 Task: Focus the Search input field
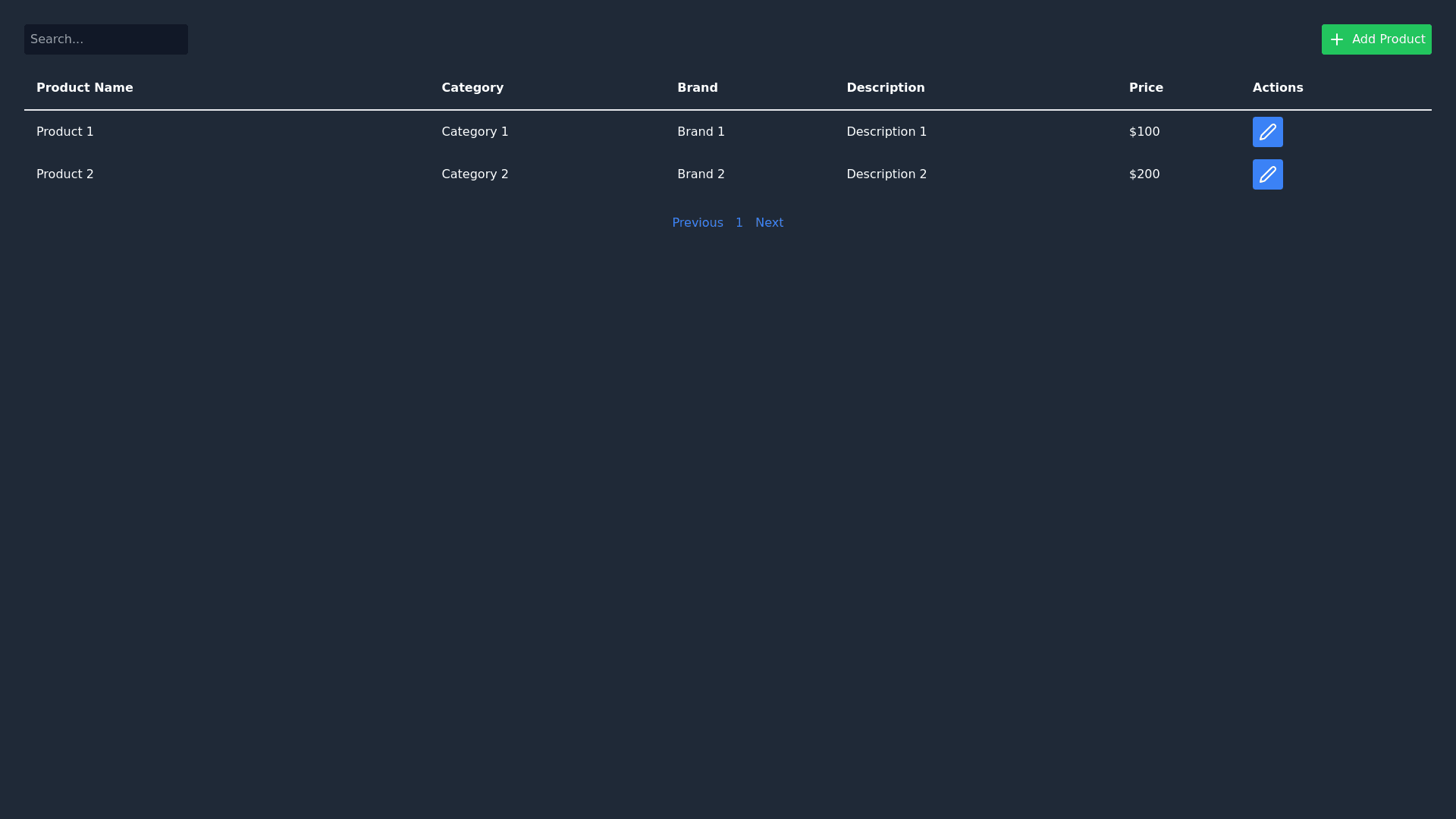coord(106,39)
